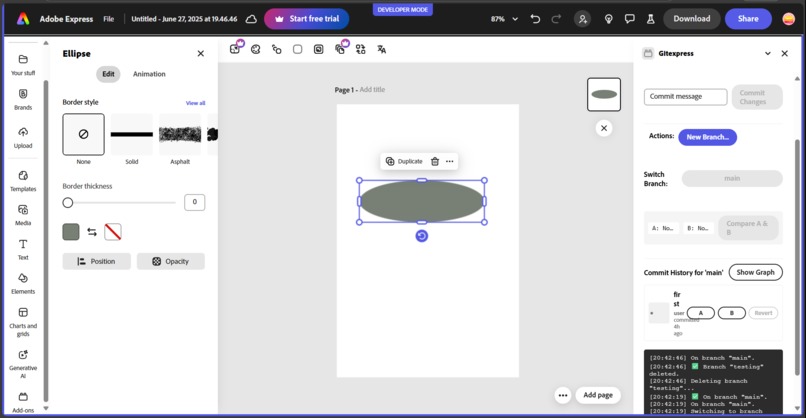Open the Switch Branch main dropdown
The image size is (806, 418).
pos(732,178)
